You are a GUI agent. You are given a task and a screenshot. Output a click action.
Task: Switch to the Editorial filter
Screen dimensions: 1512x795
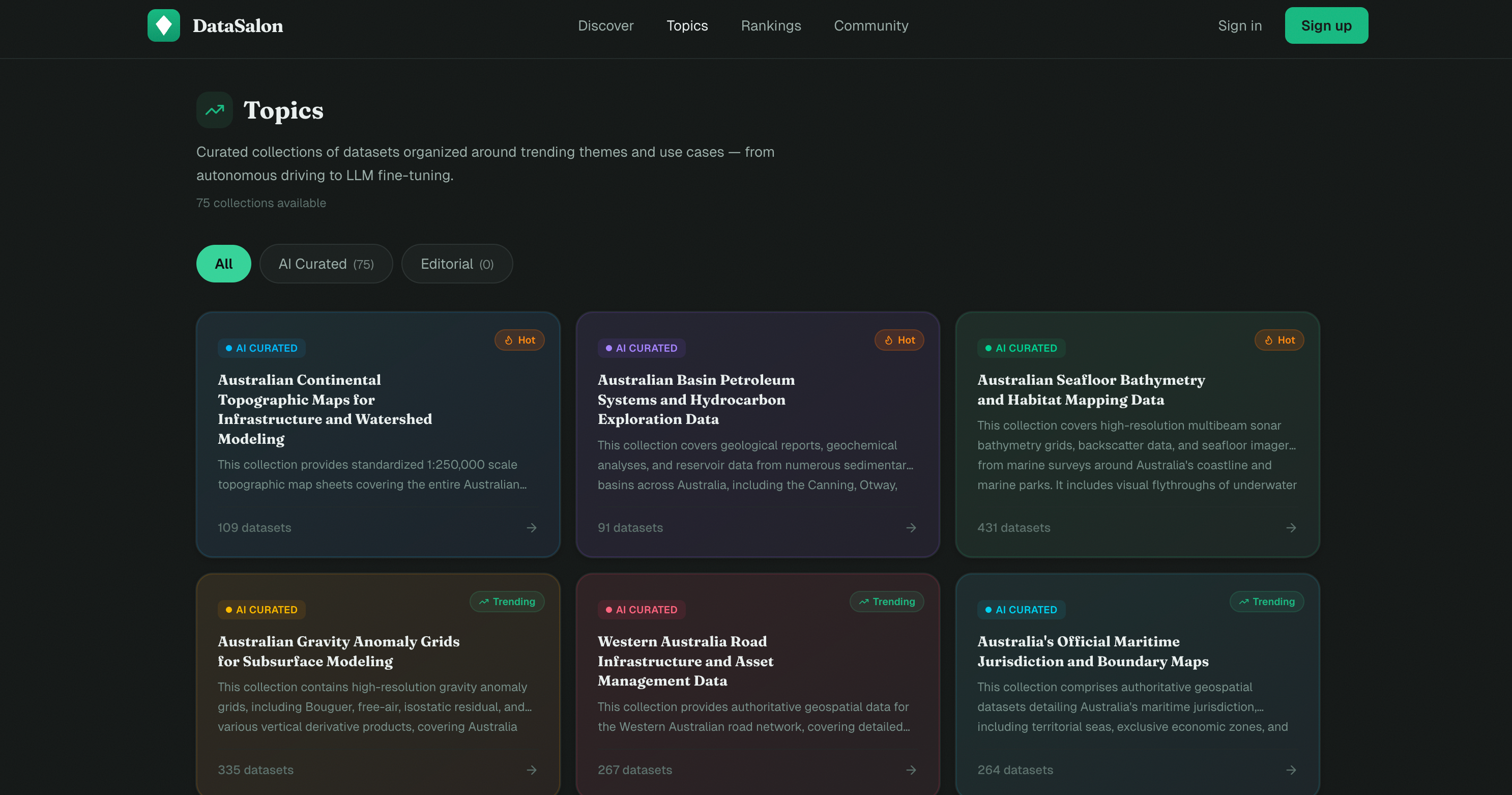tap(457, 264)
